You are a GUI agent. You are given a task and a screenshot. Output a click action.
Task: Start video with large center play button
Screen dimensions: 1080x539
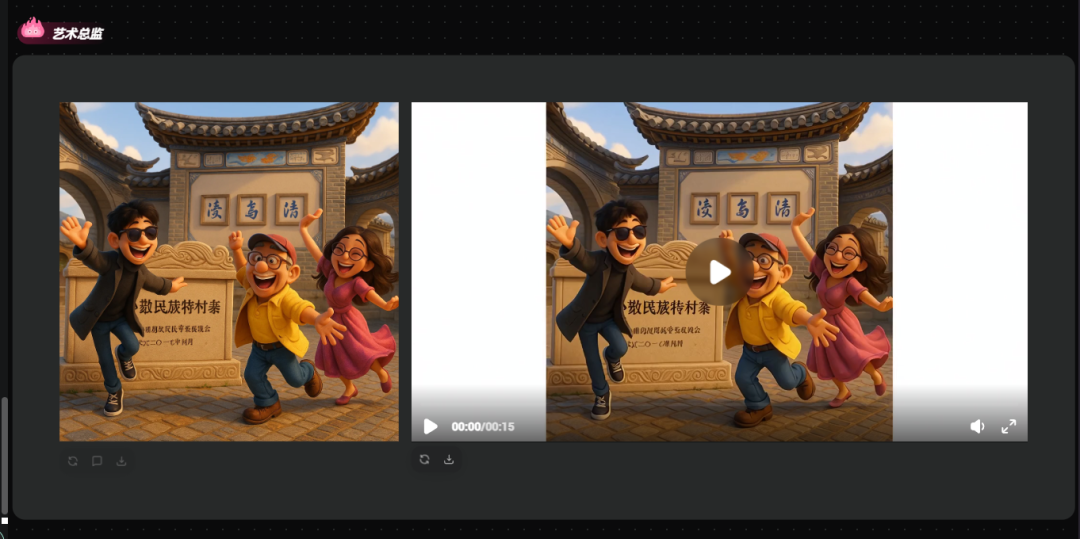[x=719, y=272]
